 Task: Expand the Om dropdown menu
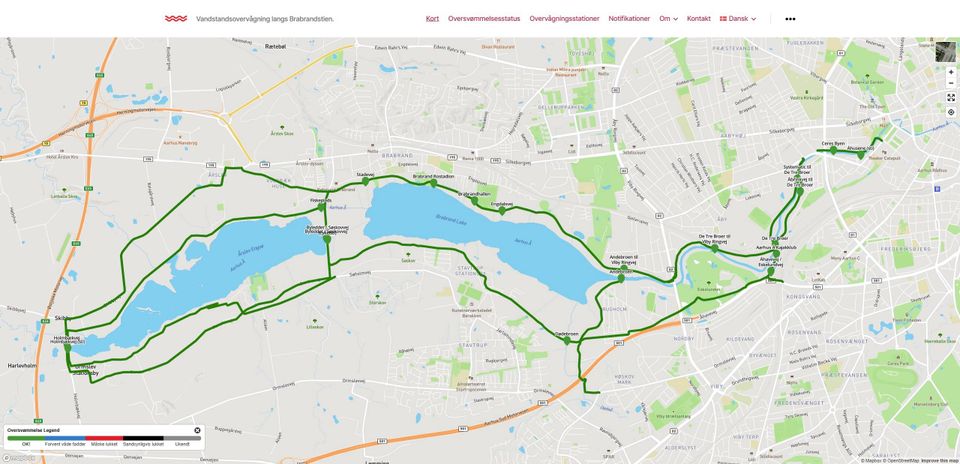point(669,19)
